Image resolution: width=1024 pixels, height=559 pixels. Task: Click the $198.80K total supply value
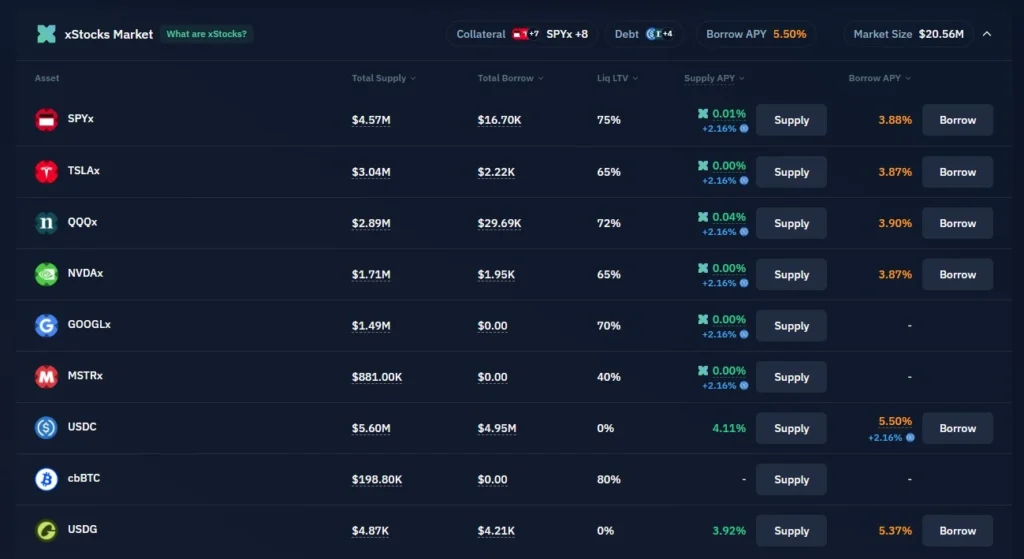(x=377, y=479)
